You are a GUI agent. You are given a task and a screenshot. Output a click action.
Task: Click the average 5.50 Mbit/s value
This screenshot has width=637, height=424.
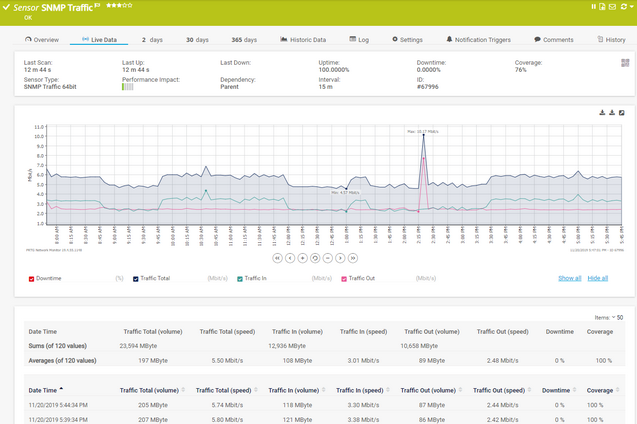[227, 361]
